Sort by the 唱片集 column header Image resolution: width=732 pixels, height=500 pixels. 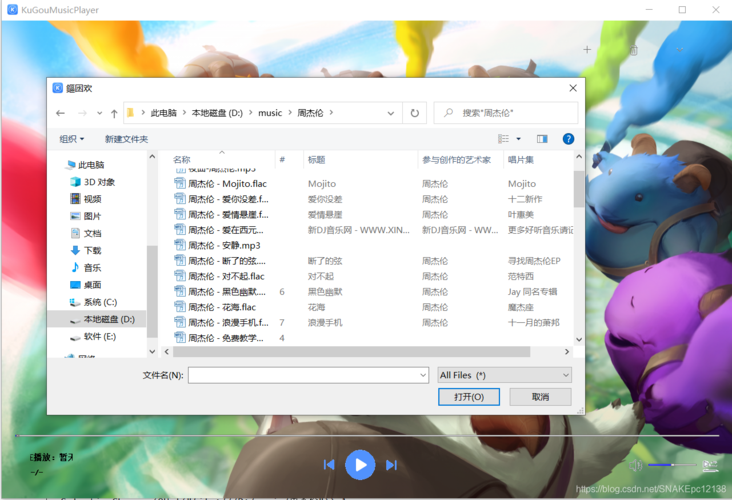[521, 160]
